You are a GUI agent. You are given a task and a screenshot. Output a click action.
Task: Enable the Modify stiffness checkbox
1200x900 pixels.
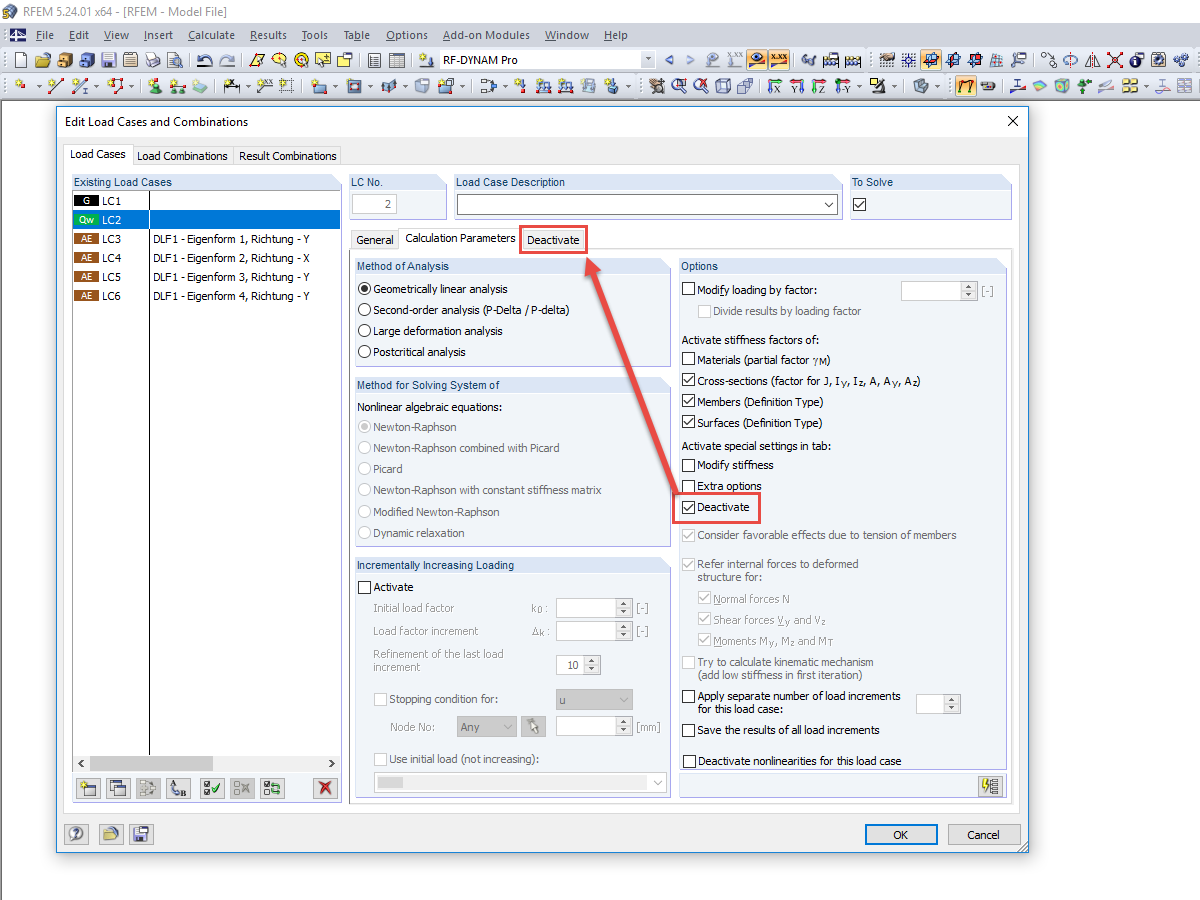688,465
